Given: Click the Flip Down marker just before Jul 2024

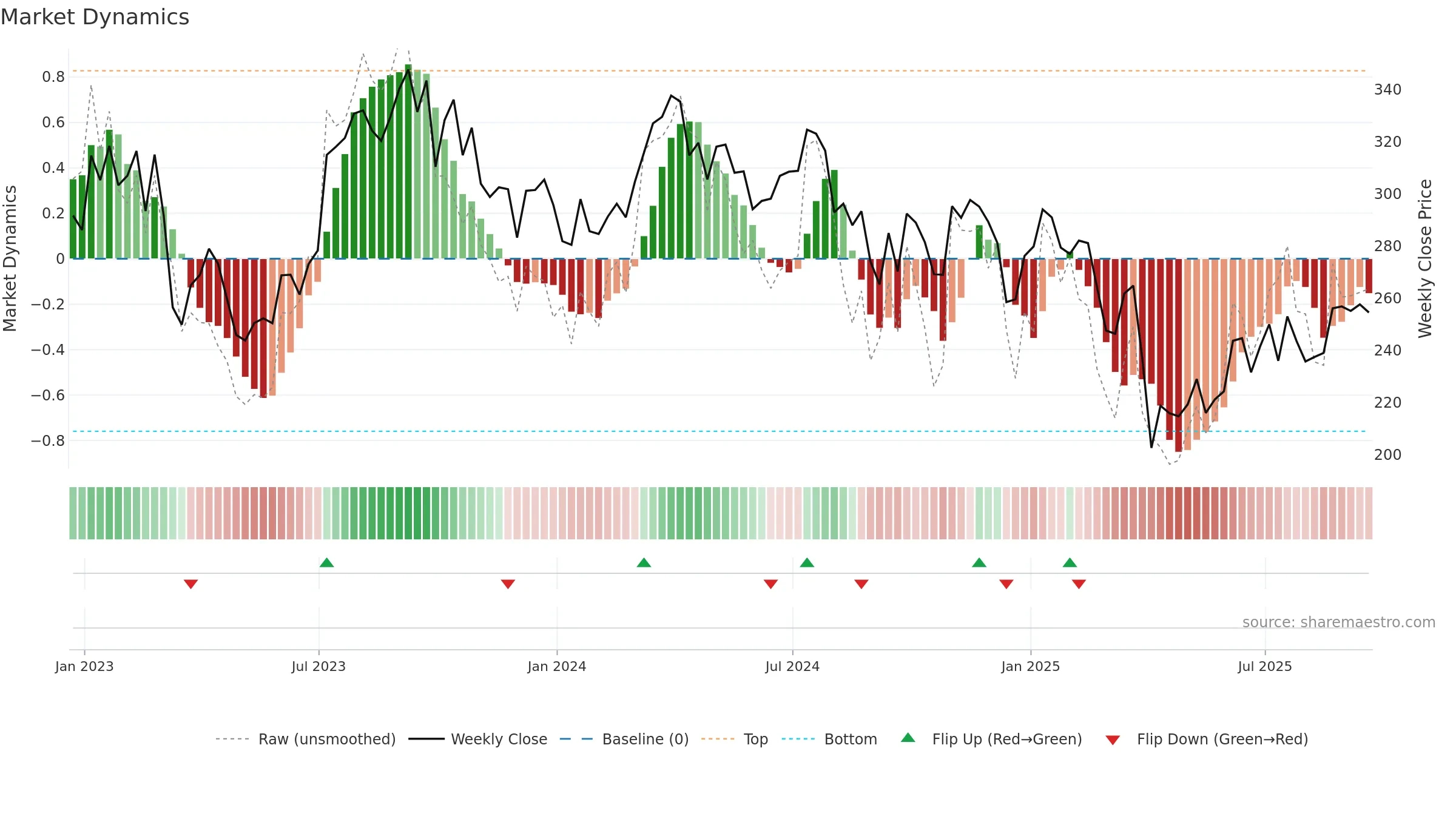Looking at the screenshot, I should point(770,584).
